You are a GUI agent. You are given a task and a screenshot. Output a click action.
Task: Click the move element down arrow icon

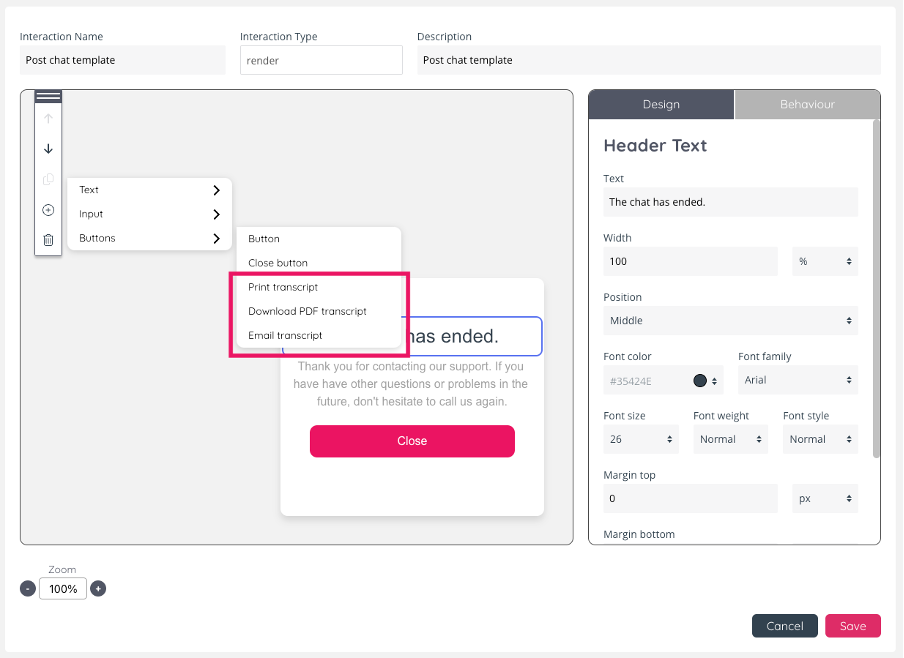(48, 149)
